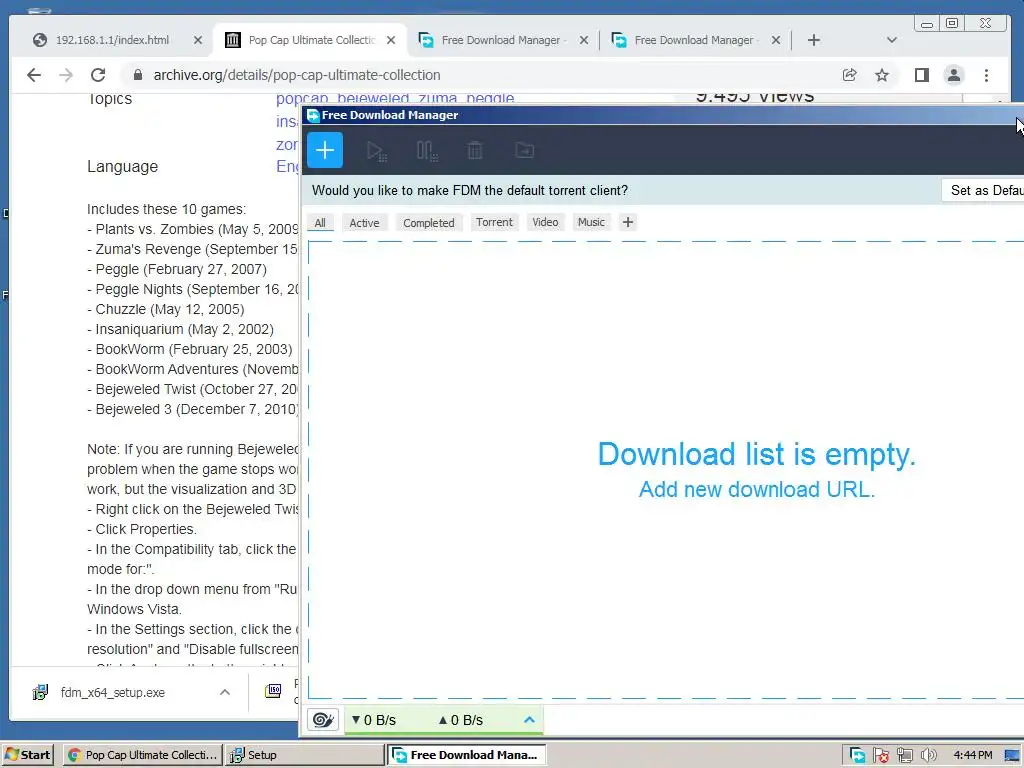Click the Set as Default button
Viewport: 1024px width, 768px height.
[x=985, y=190]
